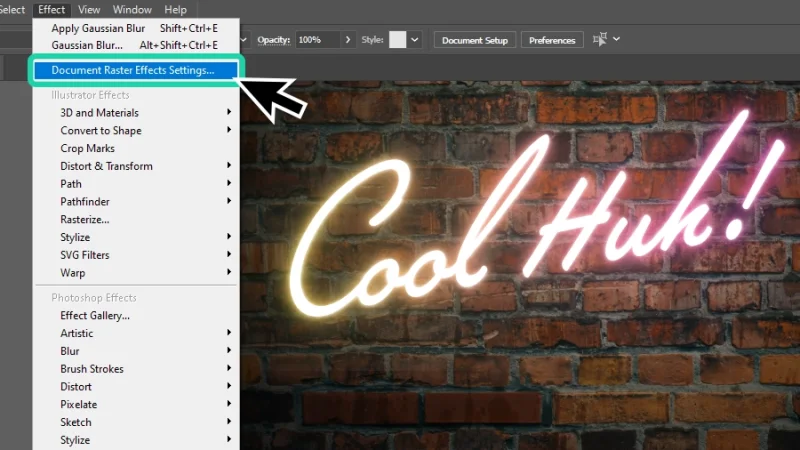Open the Effect menu in menu bar
800x450 pixels.
pos(52,10)
